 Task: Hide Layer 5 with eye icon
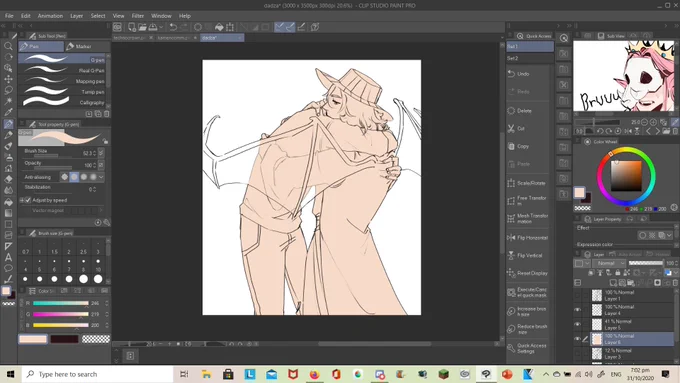(x=577, y=324)
